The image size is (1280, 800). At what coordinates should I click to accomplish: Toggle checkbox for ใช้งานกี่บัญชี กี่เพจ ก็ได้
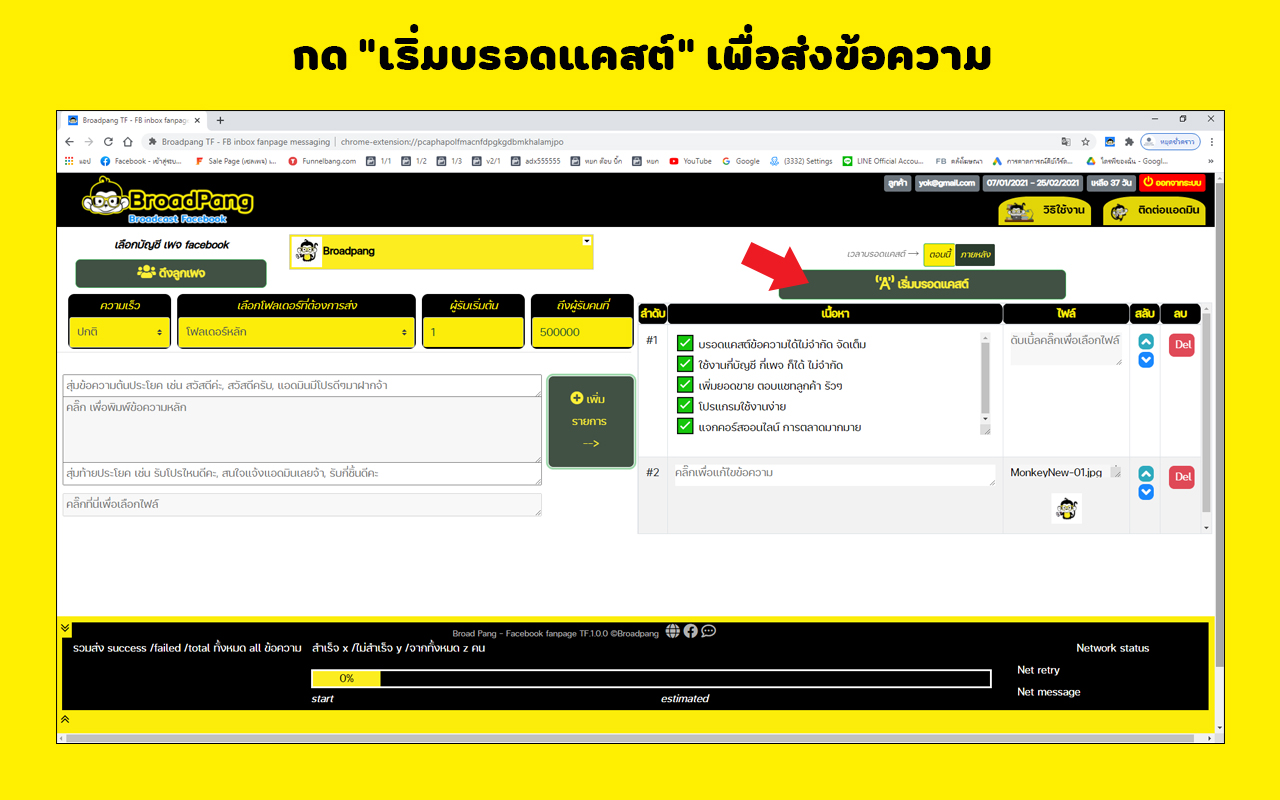click(x=685, y=364)
